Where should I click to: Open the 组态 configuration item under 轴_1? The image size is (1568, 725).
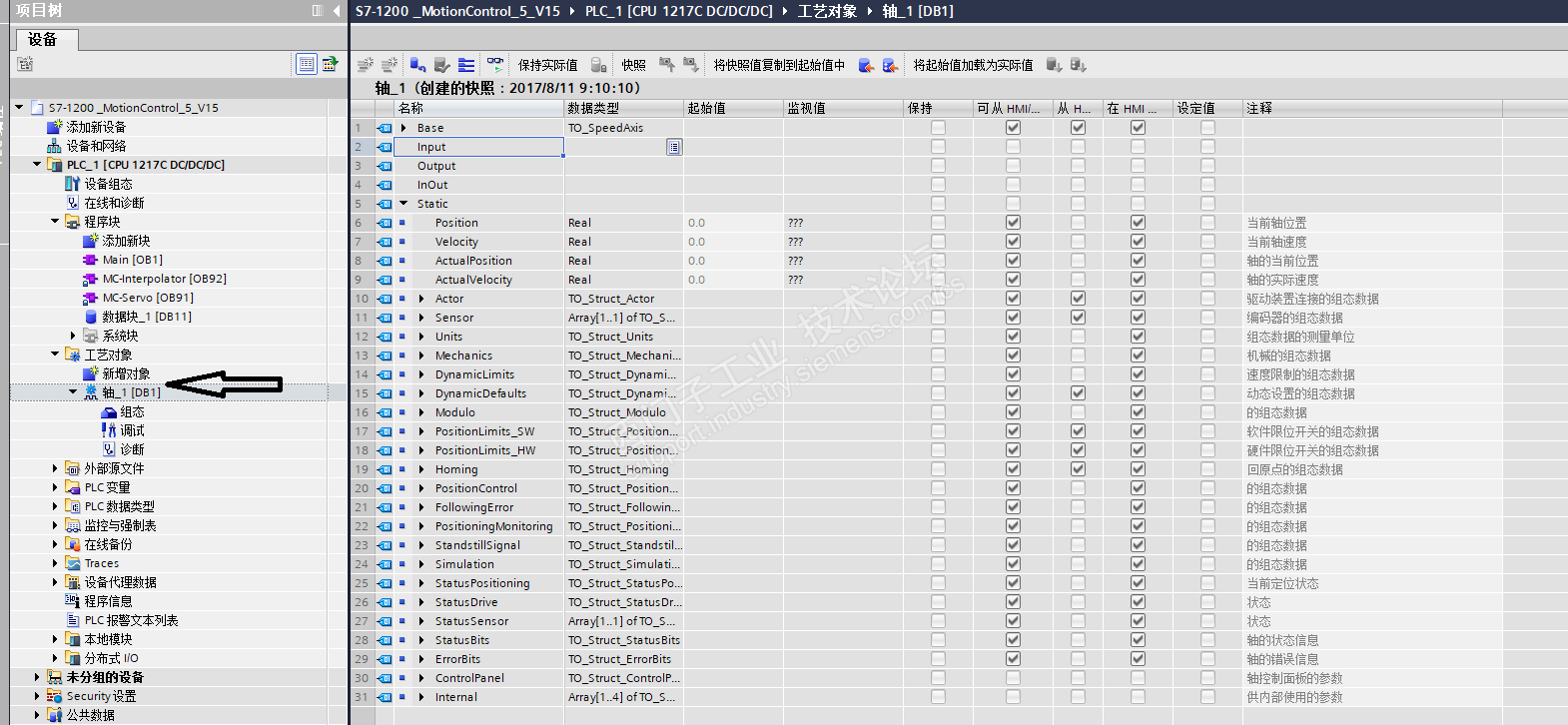[132, 411]
